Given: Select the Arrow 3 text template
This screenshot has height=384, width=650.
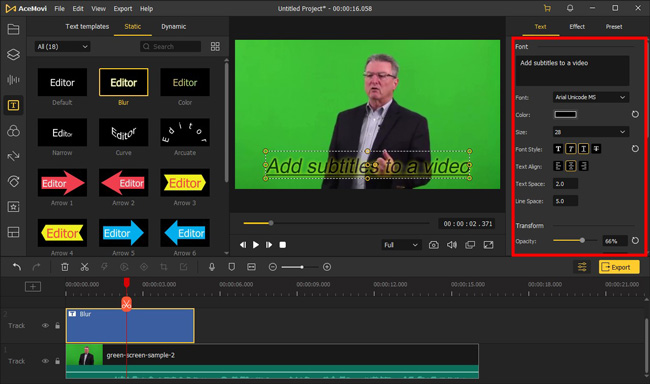Looking at the screenshot, I should (185, 183).
